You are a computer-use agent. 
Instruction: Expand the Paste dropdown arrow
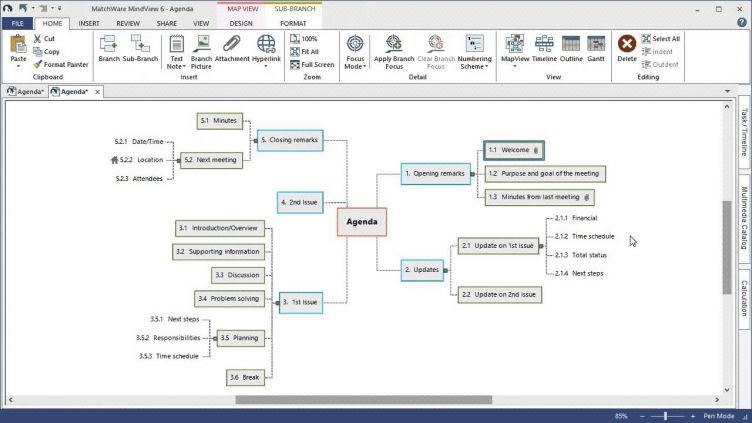pyautogui.click(x=18, y=66)
